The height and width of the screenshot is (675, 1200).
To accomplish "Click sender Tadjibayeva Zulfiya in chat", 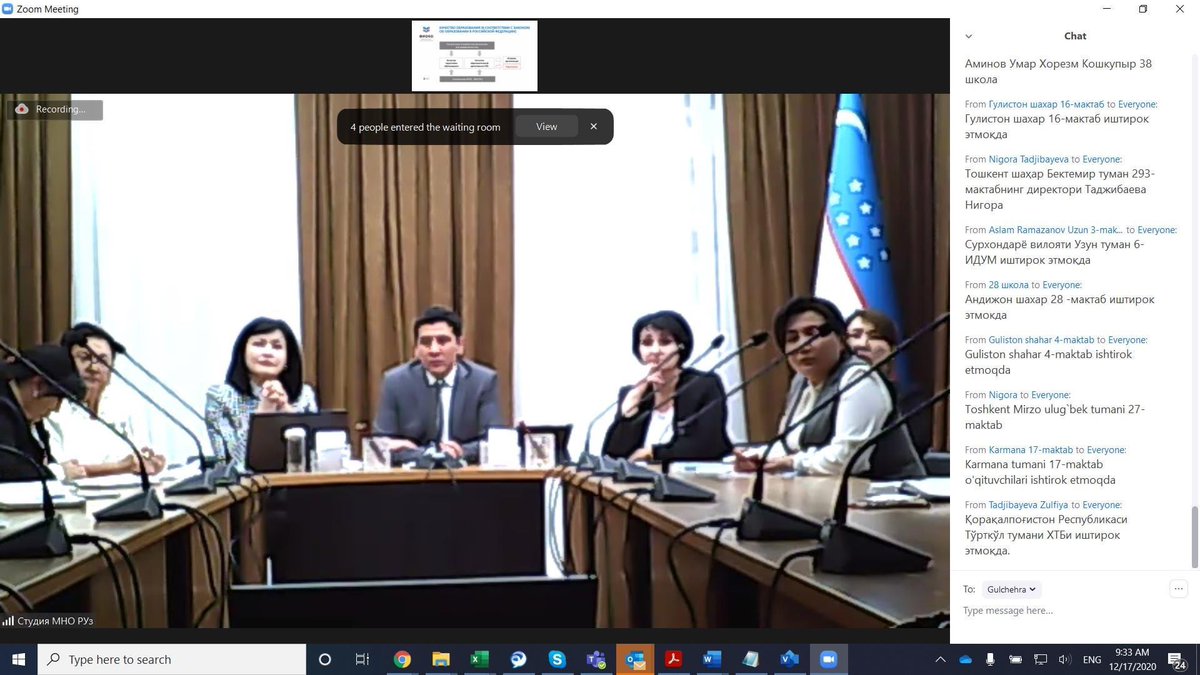I will (x=1027, y=505).
